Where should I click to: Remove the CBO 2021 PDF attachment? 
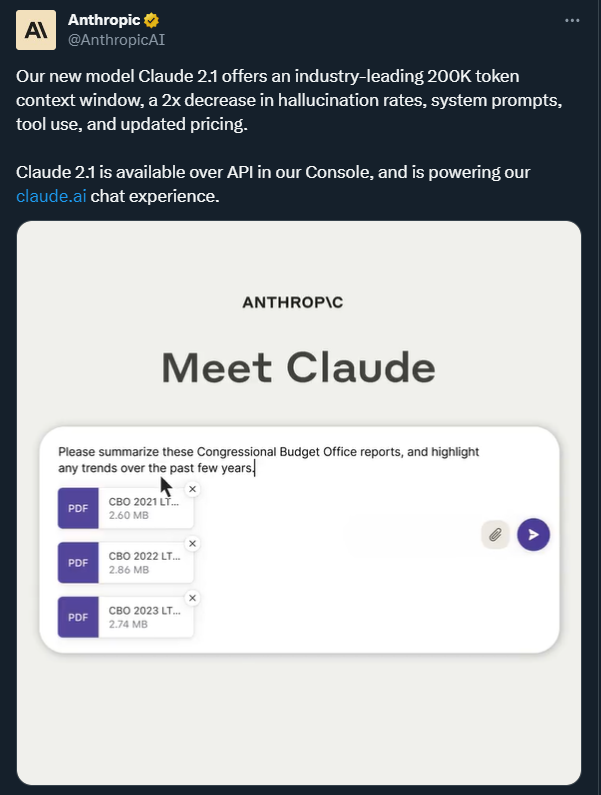coord(193,489)
